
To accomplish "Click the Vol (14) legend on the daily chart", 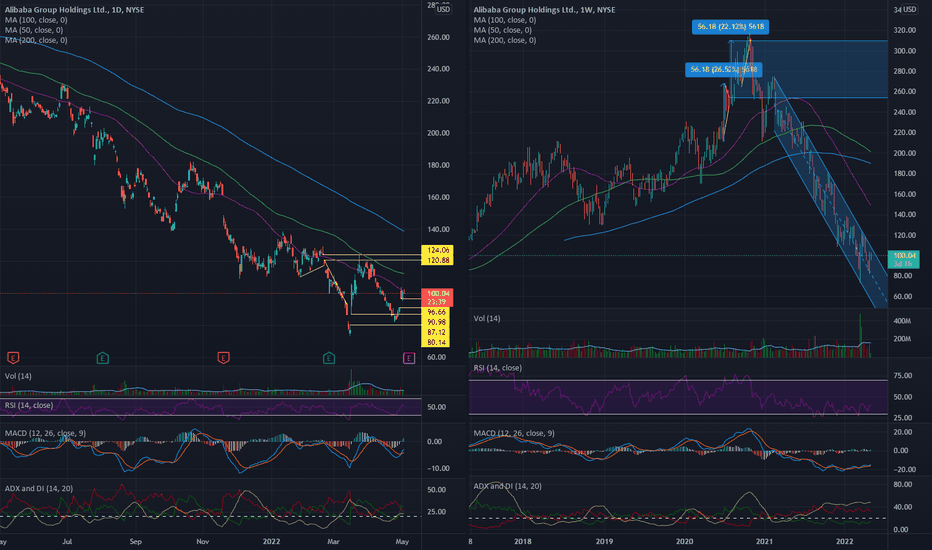I will click(x=18, y=376).
